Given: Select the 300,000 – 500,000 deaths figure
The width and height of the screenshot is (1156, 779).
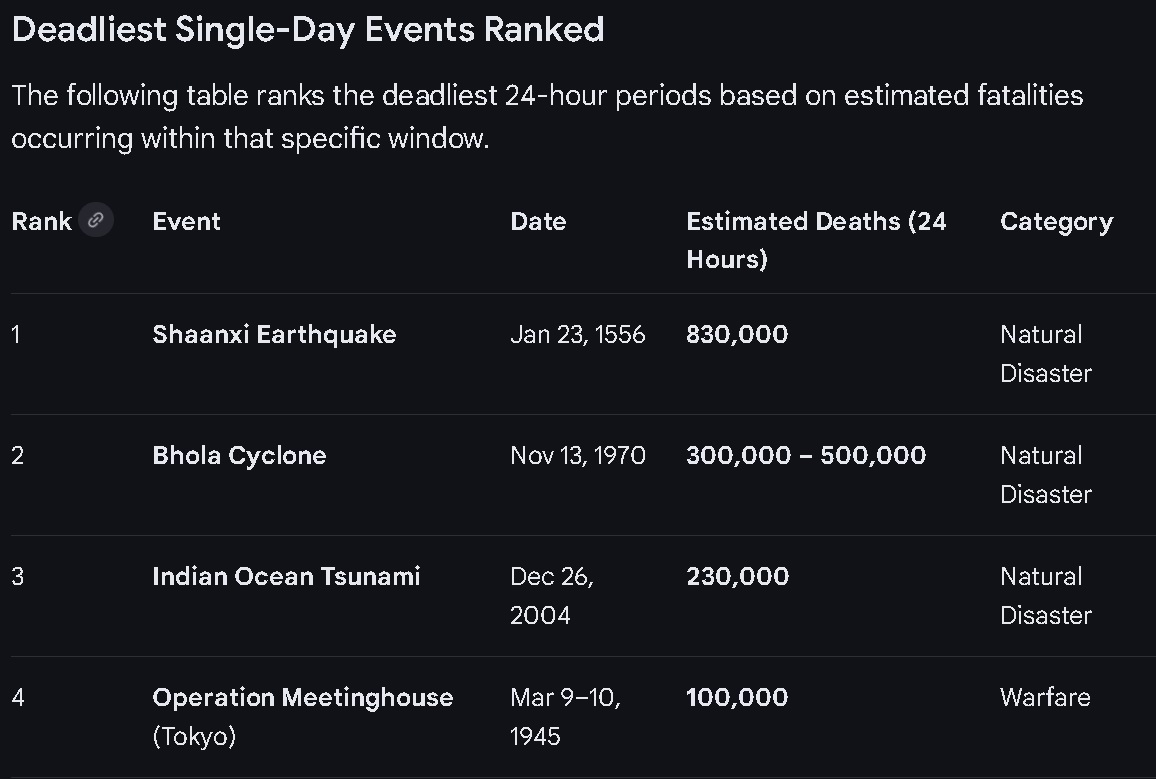Looking at the screenshot, I should tap(806, 455).
